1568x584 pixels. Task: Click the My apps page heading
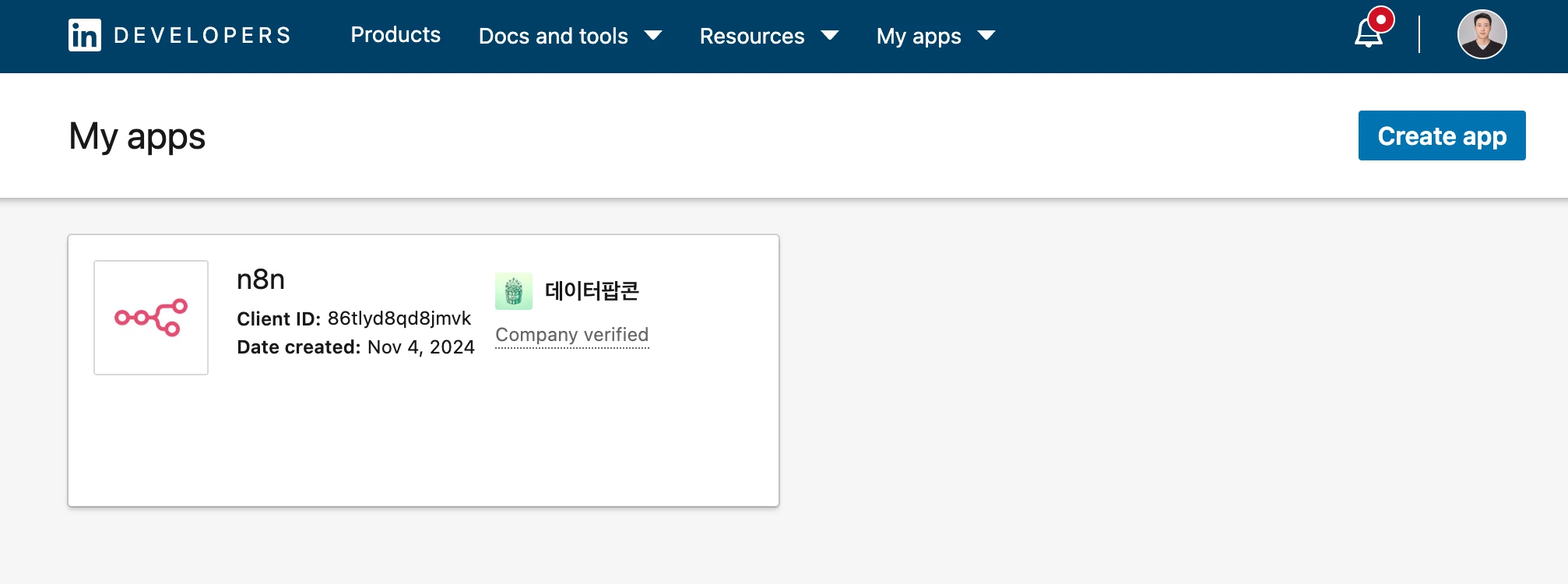pos(137,137)
